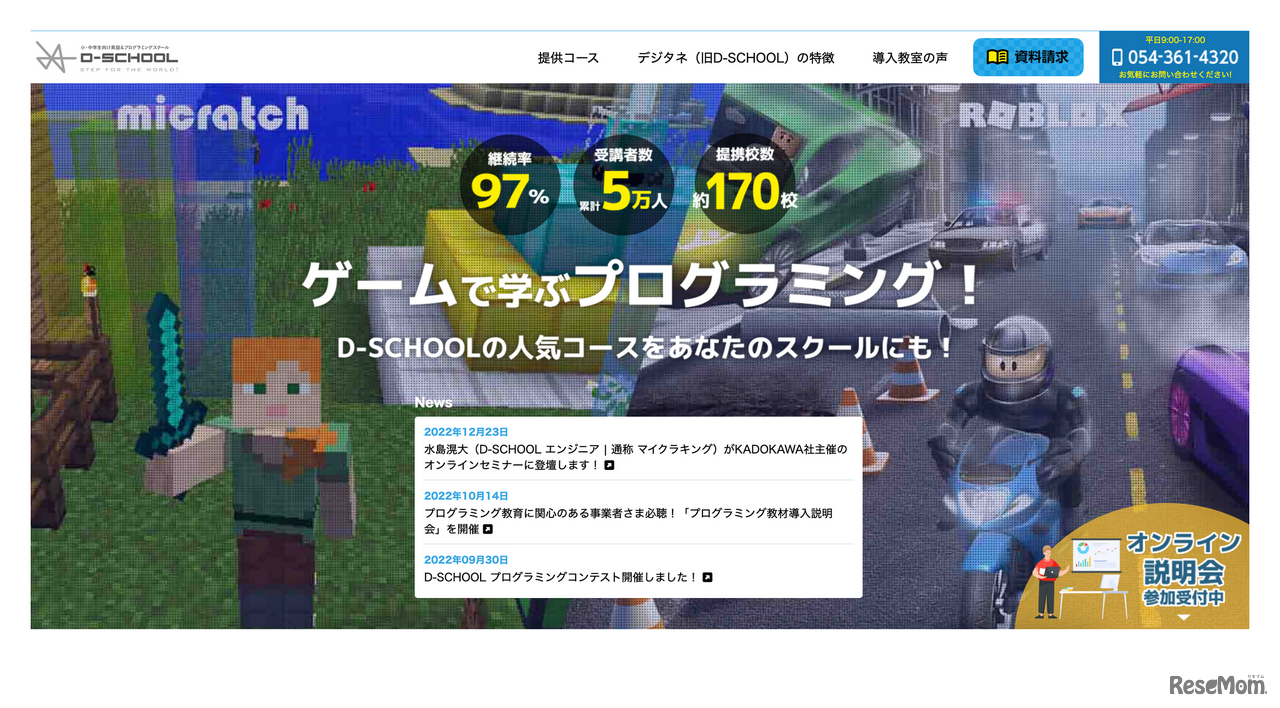This screenshot has height=708, width=1280.
Task: Click the phone number 054-361-4320
Action: 1183,57
